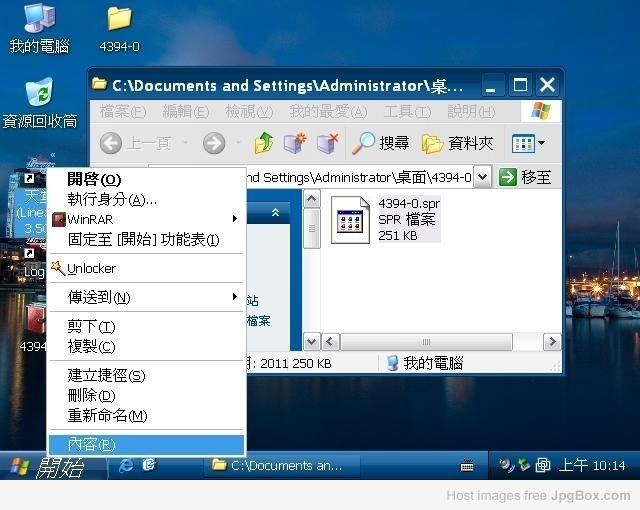This screenshot has width=640, height=510.
Task: Expand the WinRAR submenu in context menu
Action: (234, 219)
